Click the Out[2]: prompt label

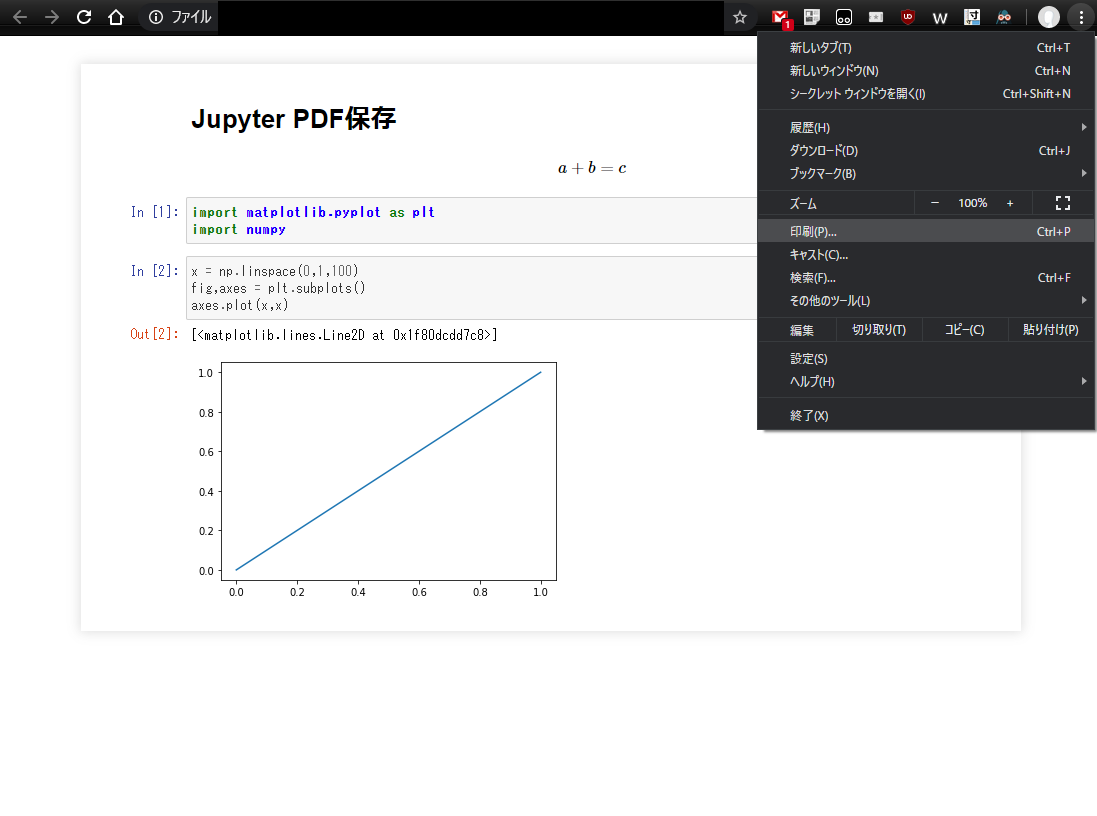[155, 334]
